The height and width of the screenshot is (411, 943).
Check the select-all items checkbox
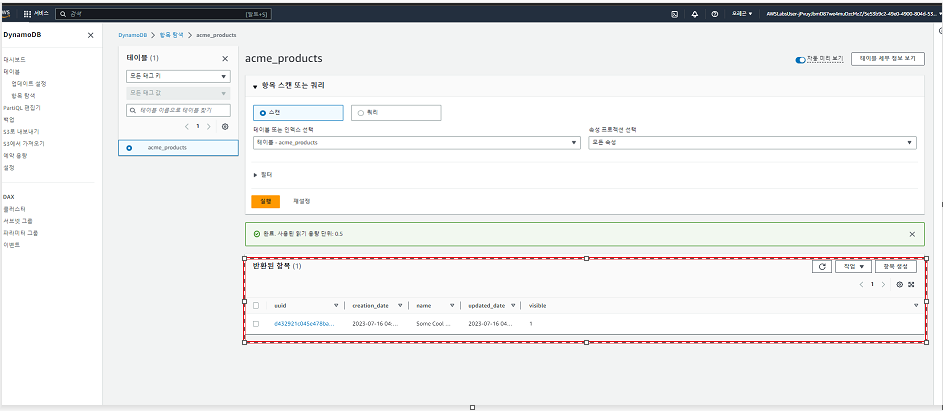click(256, 305)
